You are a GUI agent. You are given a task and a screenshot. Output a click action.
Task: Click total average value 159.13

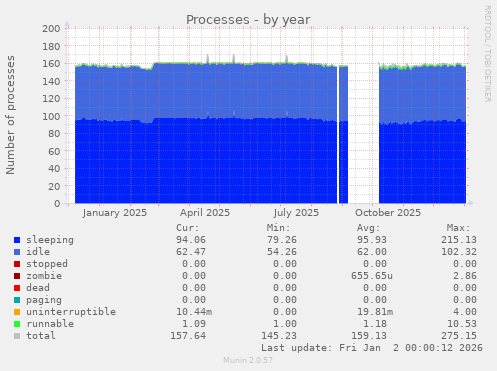click(369, 336)
